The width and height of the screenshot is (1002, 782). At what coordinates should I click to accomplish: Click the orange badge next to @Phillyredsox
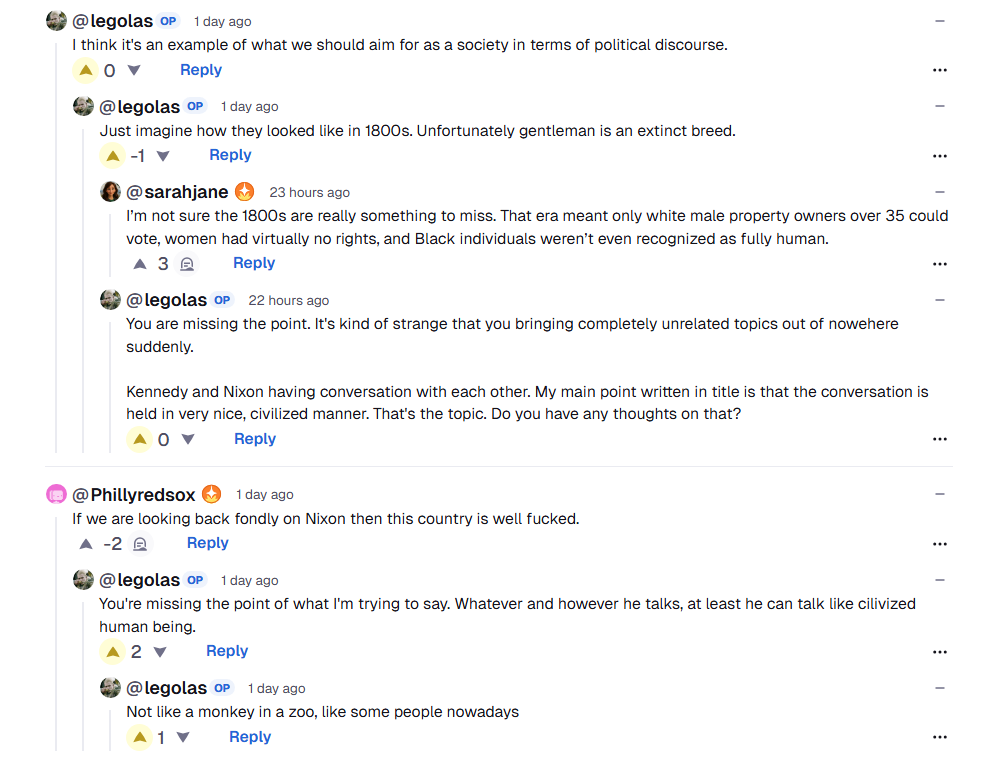click(212, 494)
